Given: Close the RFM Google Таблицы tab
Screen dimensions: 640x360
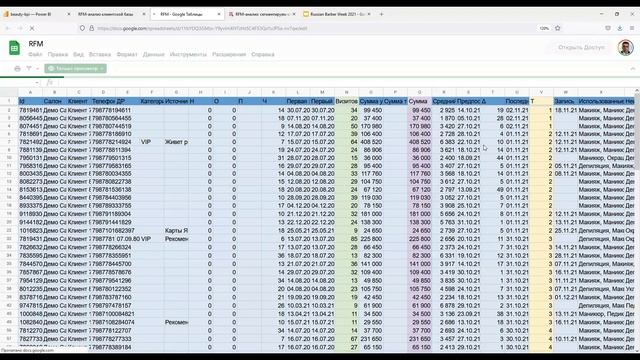Looking at the screenshot, I should pos(219,14).
